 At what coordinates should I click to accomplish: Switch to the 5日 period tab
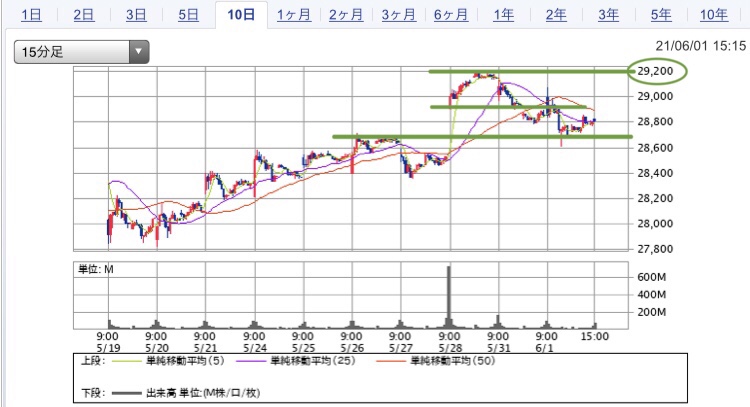click(x=188, y=15)
